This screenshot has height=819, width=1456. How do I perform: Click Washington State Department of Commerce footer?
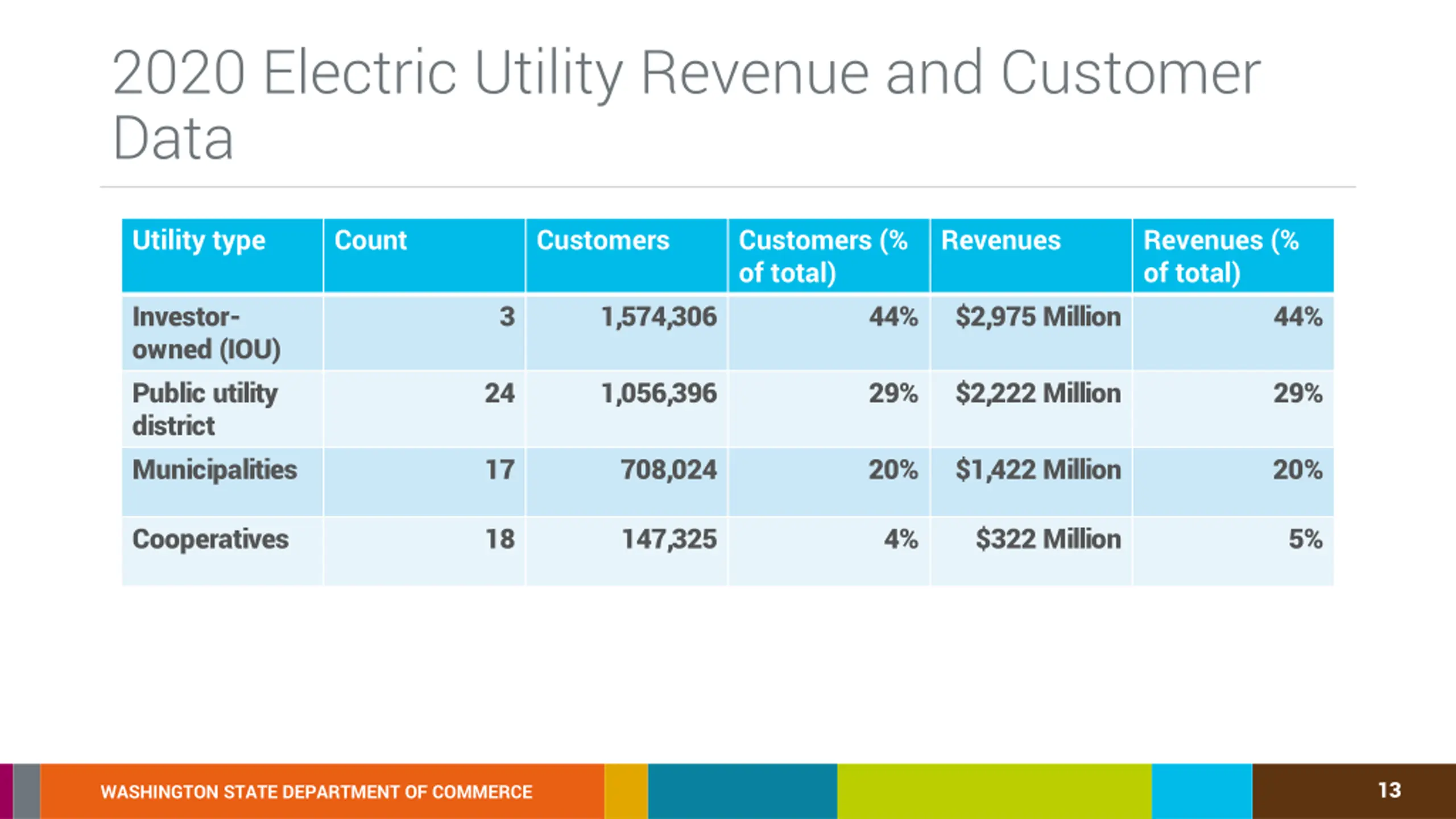point(316,792)
